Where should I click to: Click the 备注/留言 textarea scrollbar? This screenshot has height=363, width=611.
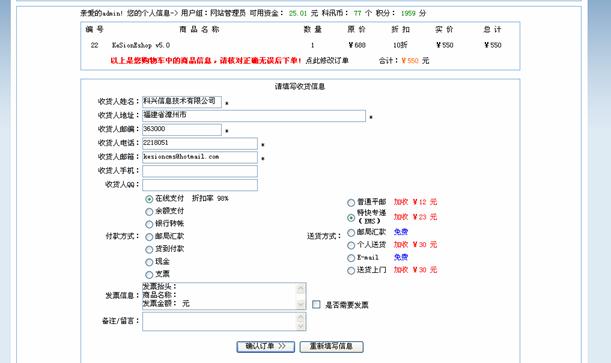pos(301,322)
